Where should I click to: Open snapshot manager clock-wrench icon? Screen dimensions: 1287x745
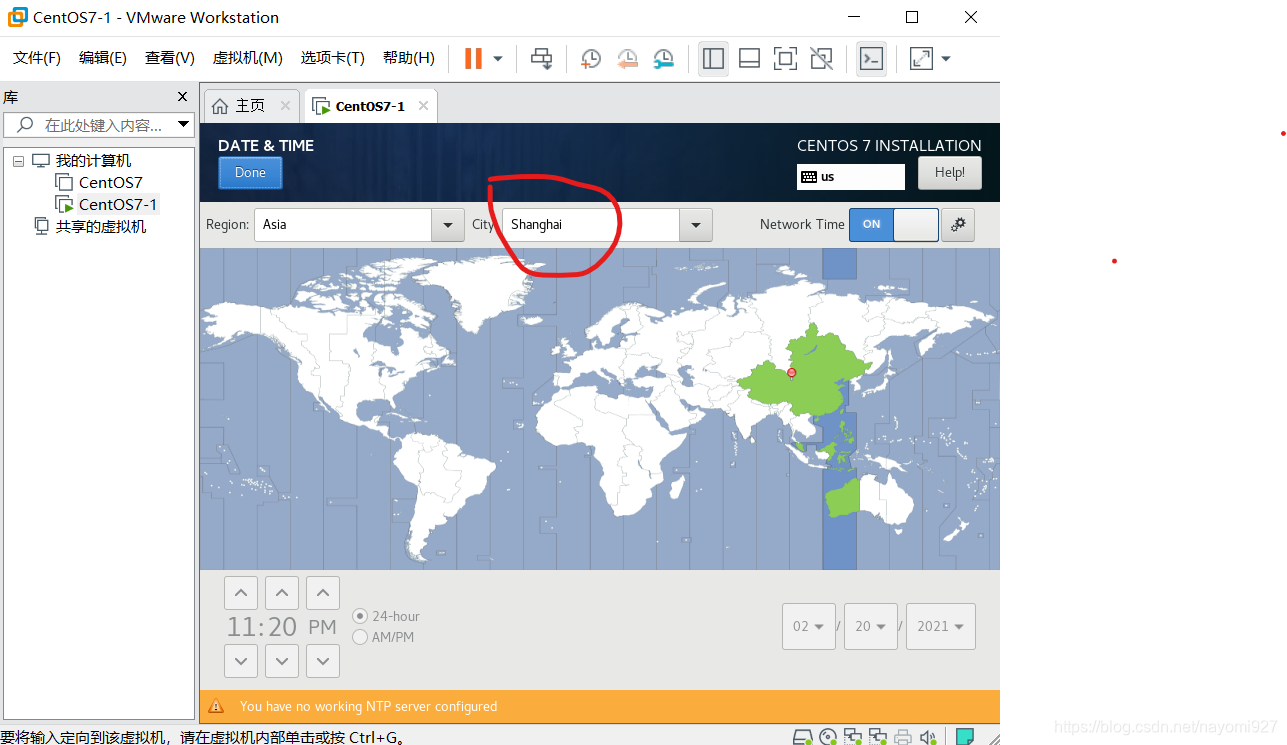tap(663, 58)
